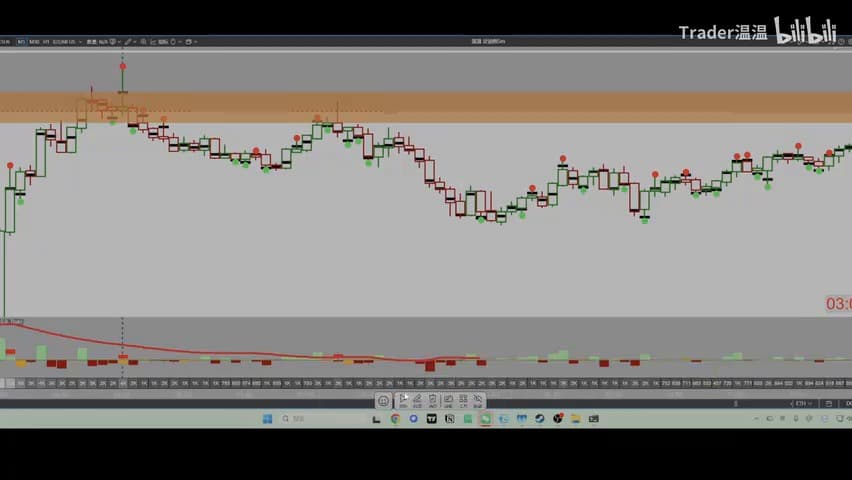Open Google Chrome from taskbar
Image resolution: width=852 pixels, height=480 pixels.
(395, 419)
